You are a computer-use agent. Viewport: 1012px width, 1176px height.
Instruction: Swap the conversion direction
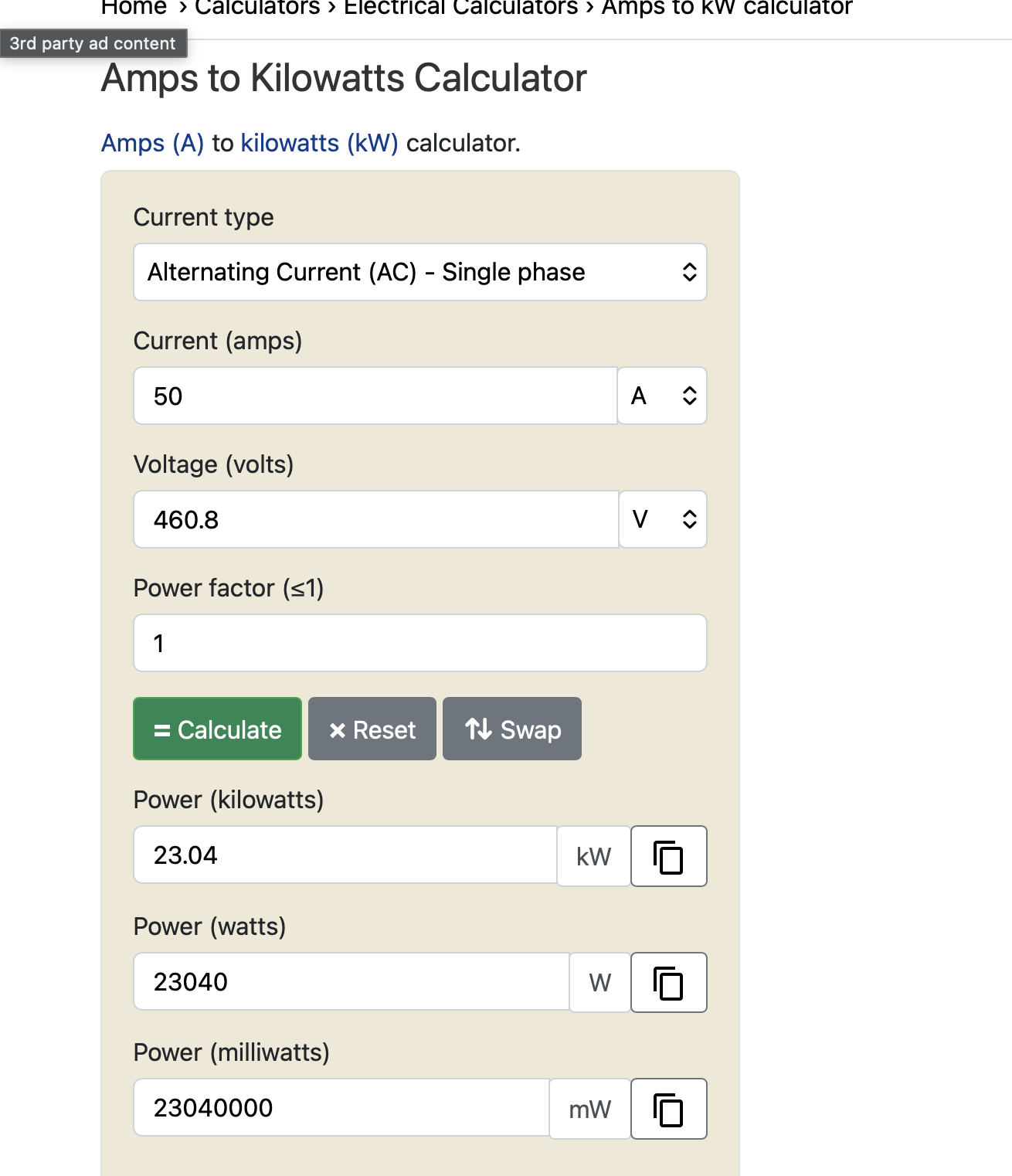511,729
